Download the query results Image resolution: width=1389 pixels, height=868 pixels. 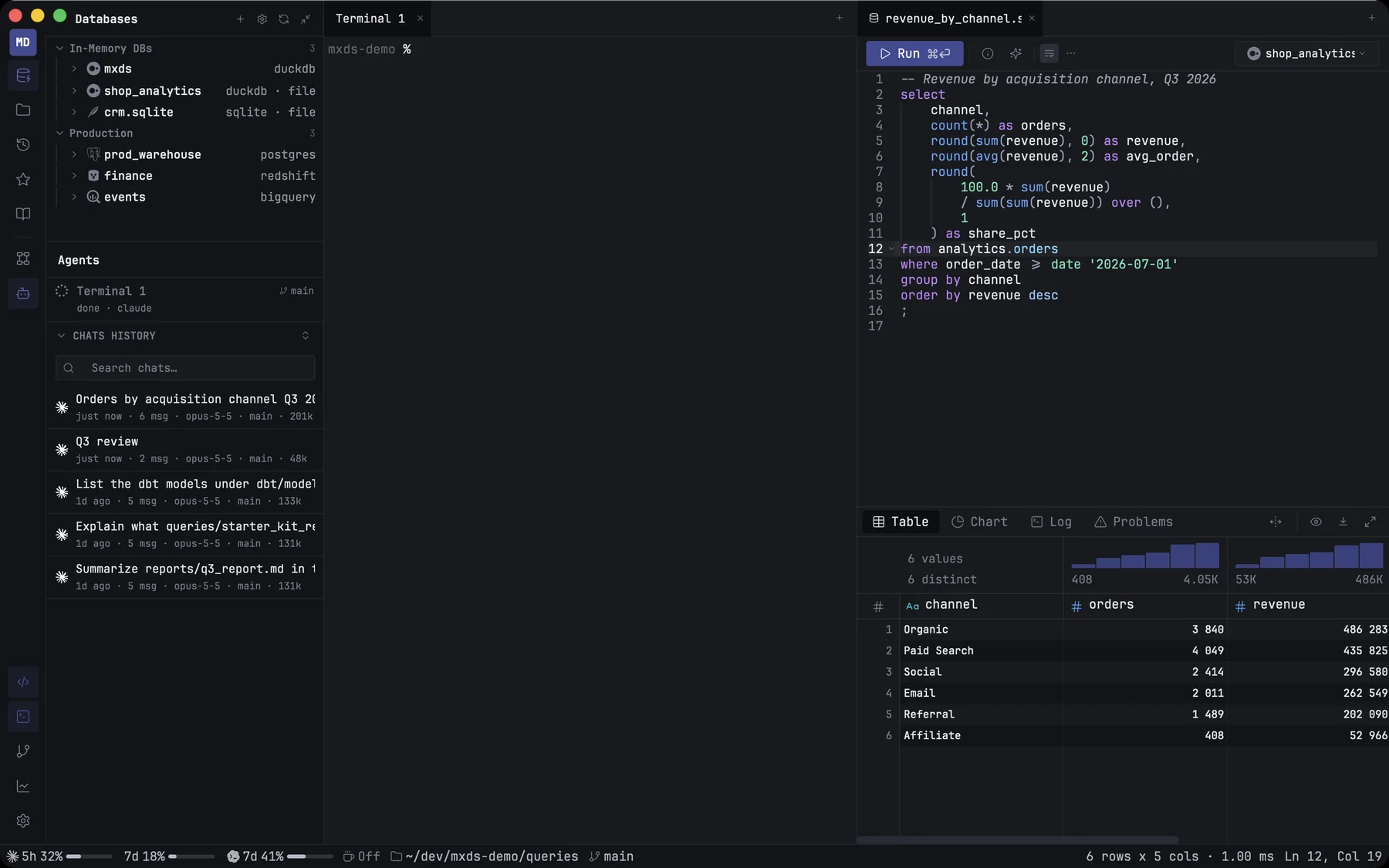pyautogui.click(x=1343, y=522)
